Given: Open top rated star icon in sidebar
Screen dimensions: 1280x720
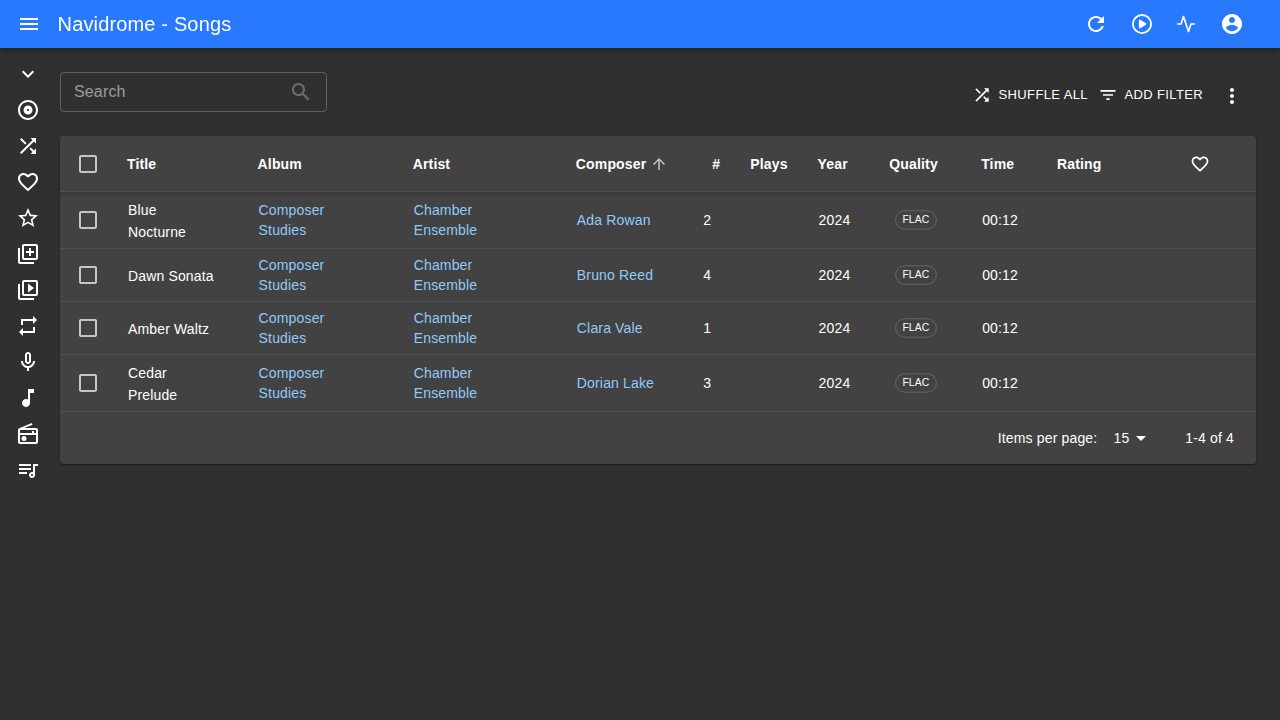Looking at the screenshot, I should (28, 218).
